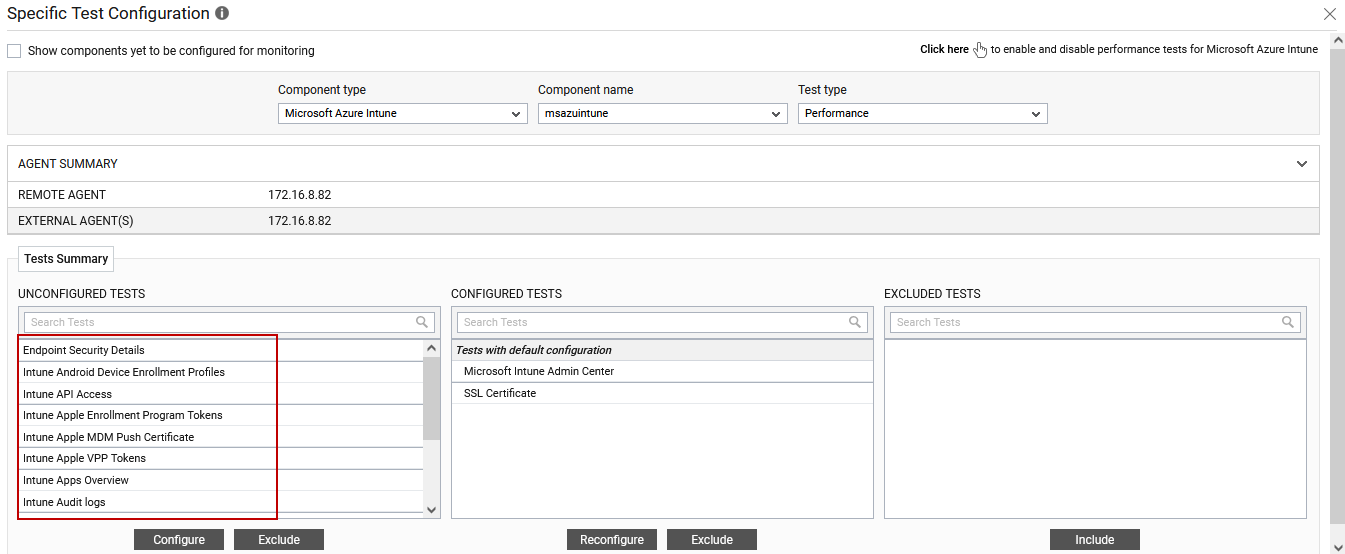Click down arrow of Unconfigured Tests scrollbar
This screenshot has height=554, width=1345.
(x=432, y=510)
